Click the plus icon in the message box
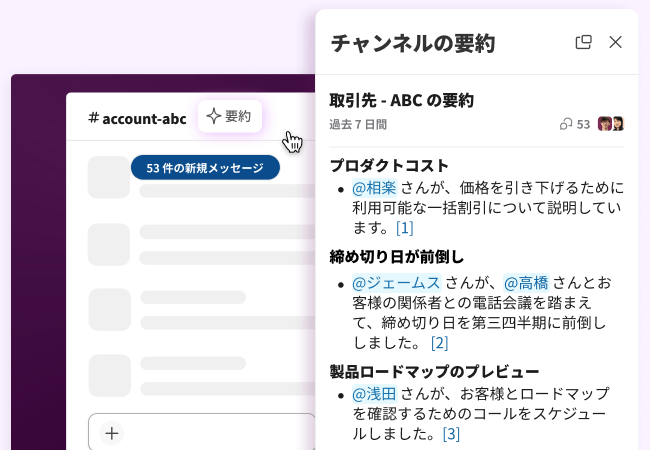Screen dimensions: 650x450 112,433
